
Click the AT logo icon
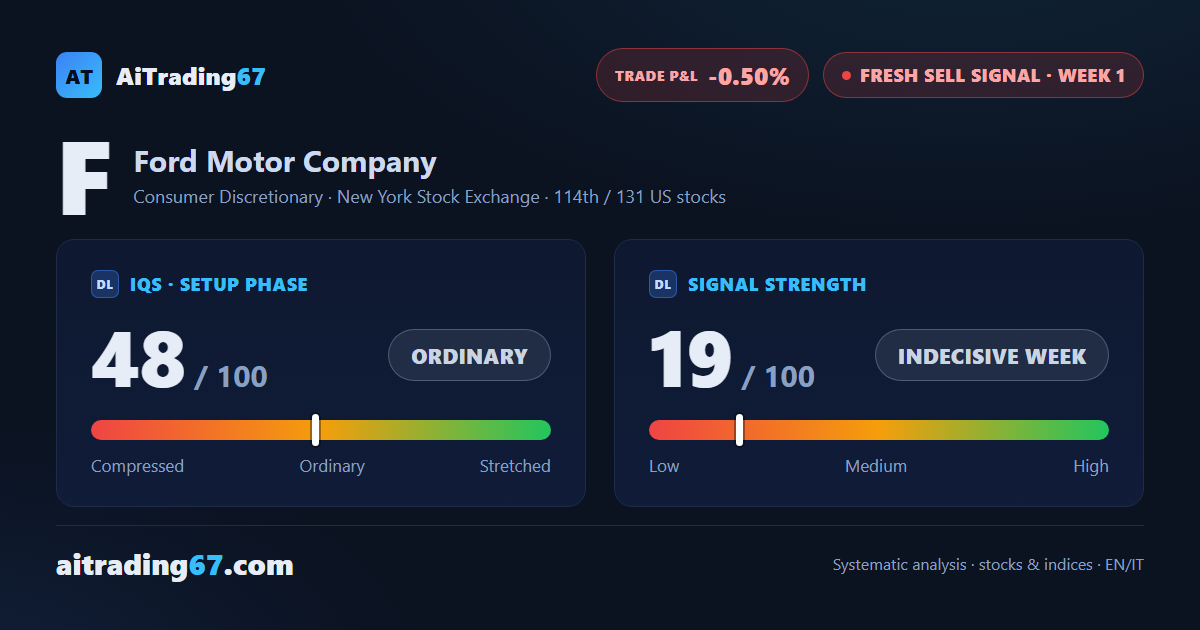click(x=79, y=75)
